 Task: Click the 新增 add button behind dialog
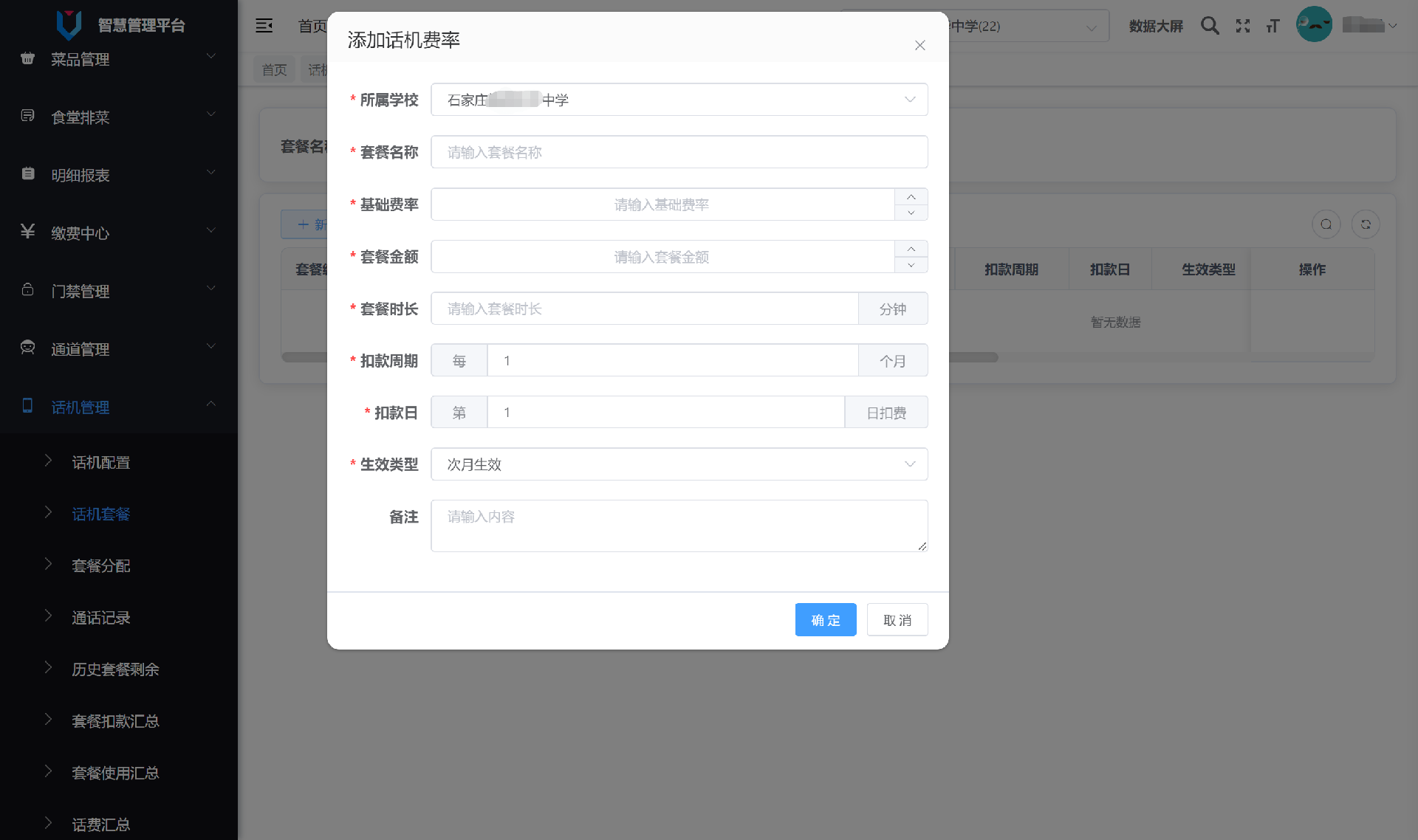[304, 224]
